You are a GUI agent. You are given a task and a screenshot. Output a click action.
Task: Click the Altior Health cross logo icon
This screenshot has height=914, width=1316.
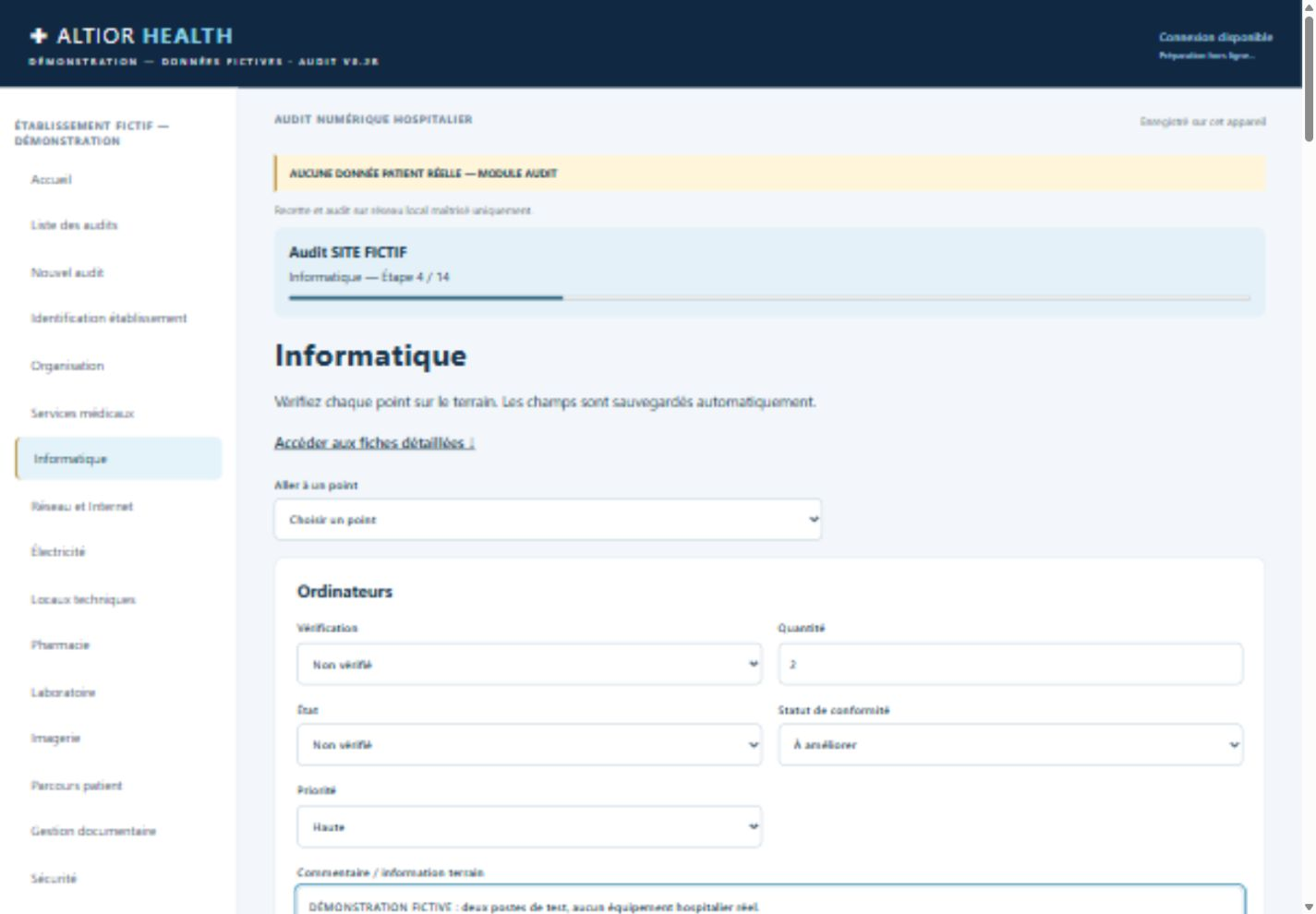click(x=38, y=36)
